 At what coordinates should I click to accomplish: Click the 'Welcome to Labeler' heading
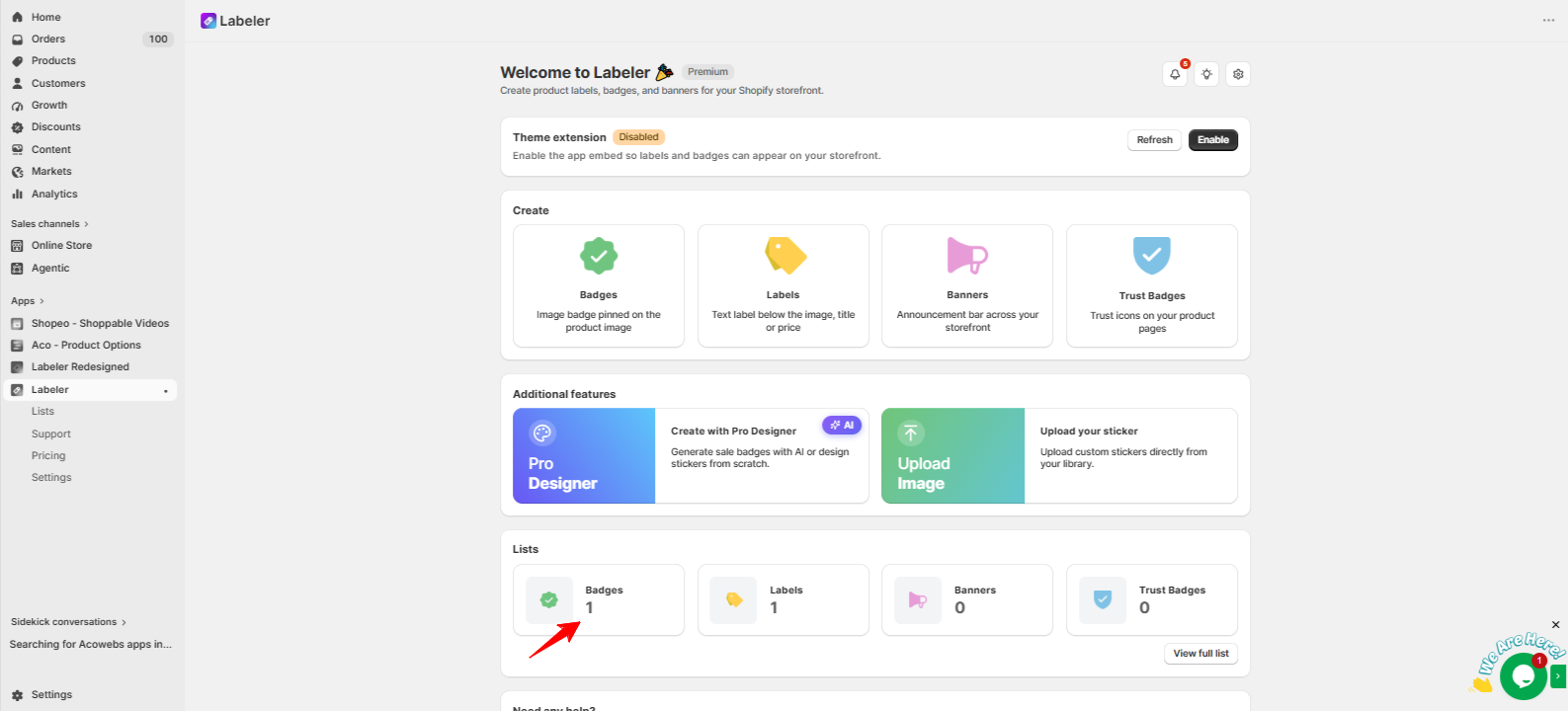point(575,72)
